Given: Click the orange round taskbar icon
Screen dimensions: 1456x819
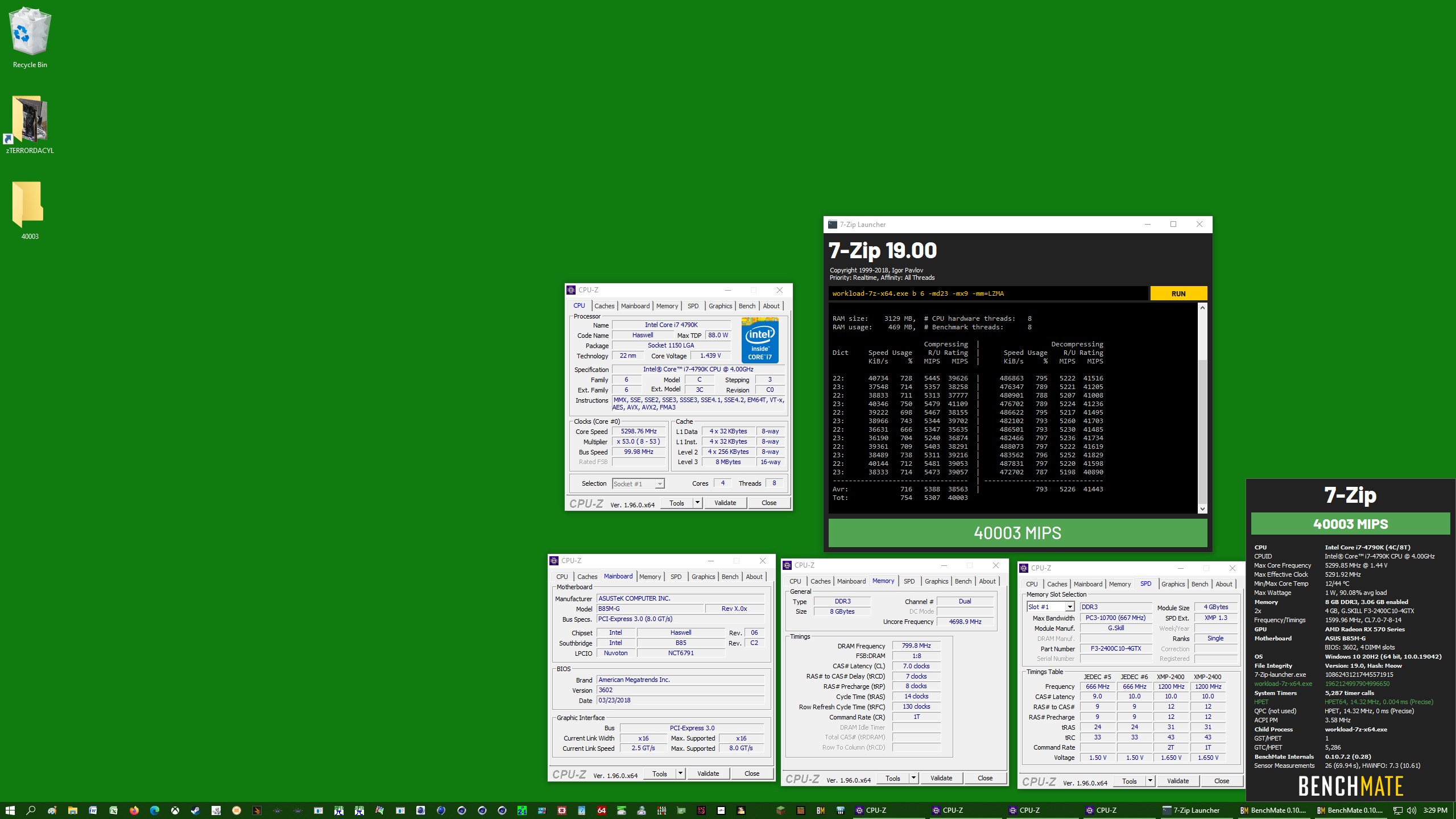Looking at the screenshot, I should point(236,810).
